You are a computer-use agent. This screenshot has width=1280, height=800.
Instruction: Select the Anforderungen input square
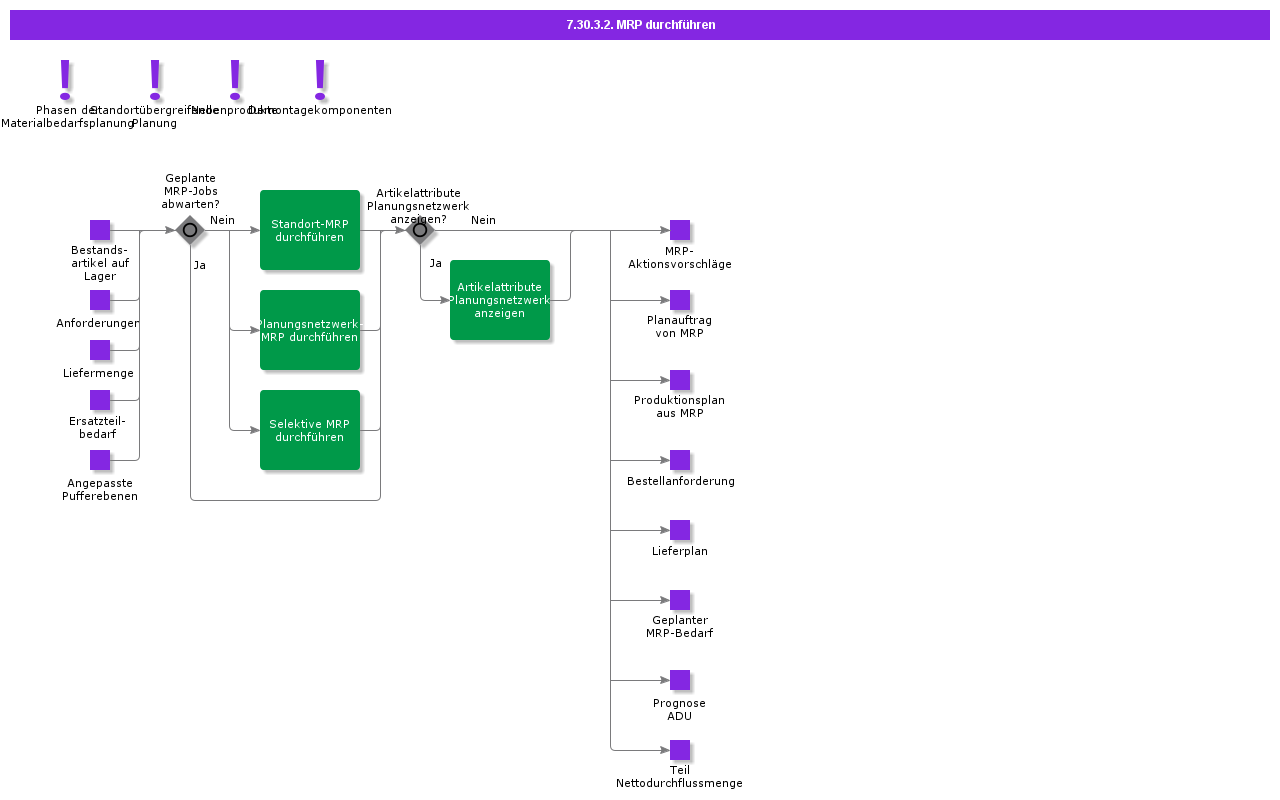[x=100, y=300]
